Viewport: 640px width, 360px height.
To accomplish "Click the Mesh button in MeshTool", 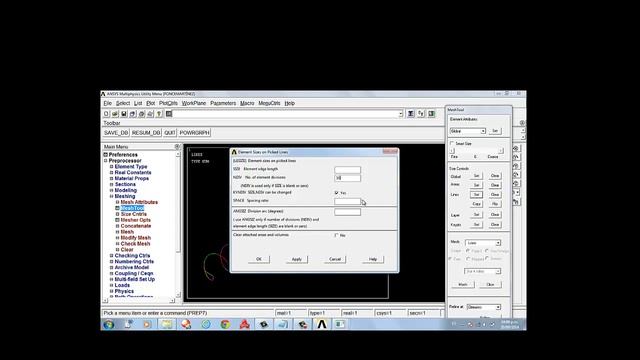I will coord(463,284).
